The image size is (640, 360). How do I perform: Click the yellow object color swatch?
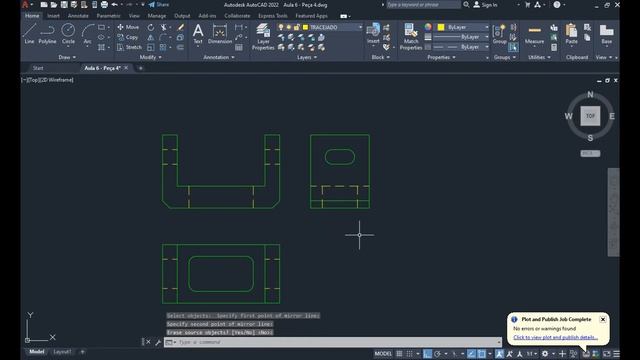click(x=441, y=27)
